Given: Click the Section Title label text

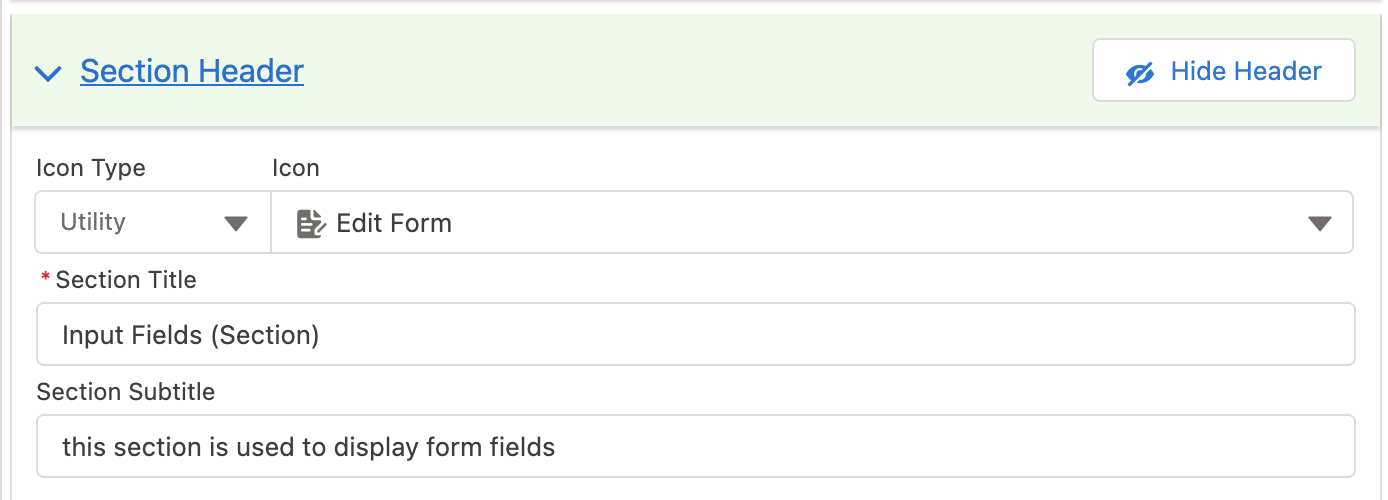Looking at the screenshot, I should pyautogui.click(x=126, y=280).
